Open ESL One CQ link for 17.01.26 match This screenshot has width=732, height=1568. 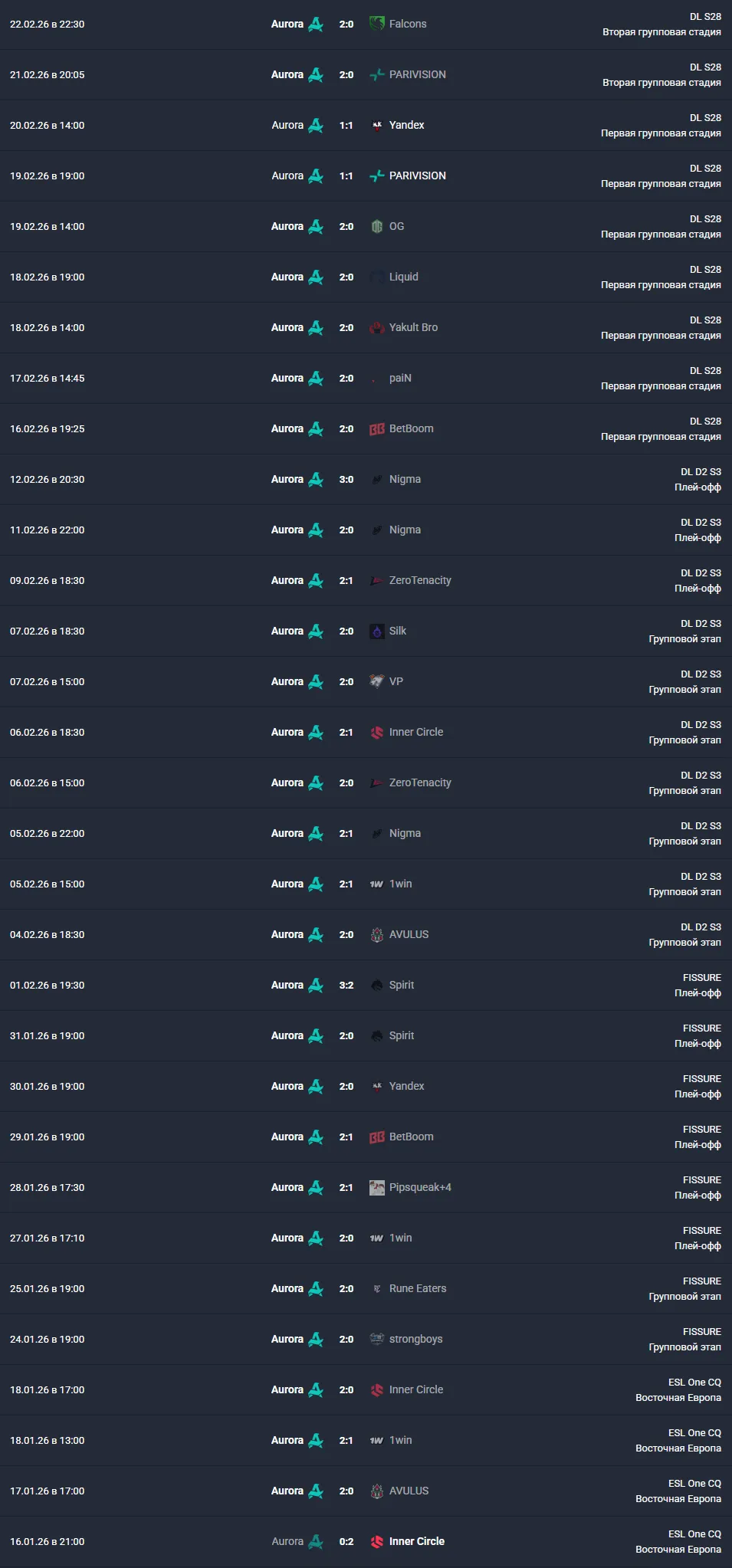[694, 1483]
